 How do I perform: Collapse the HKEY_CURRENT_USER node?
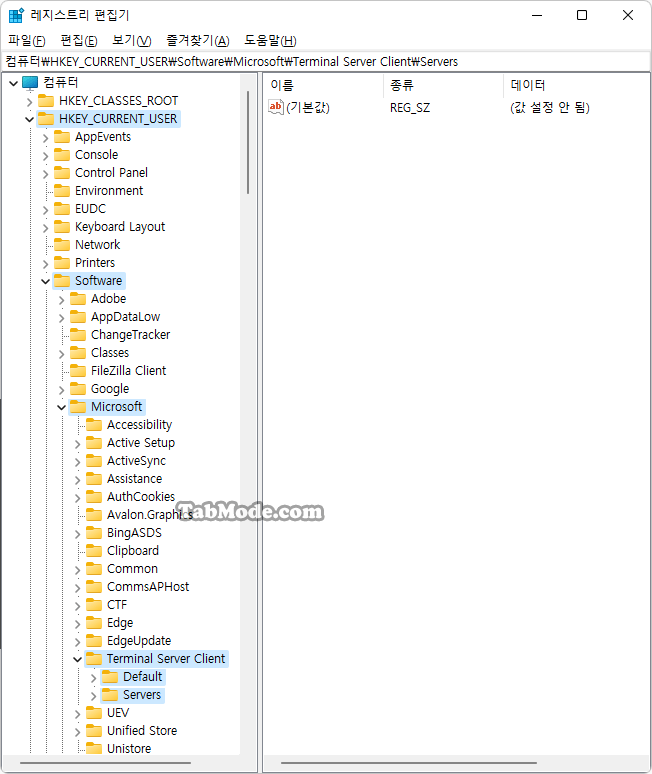tap(30, 119)
